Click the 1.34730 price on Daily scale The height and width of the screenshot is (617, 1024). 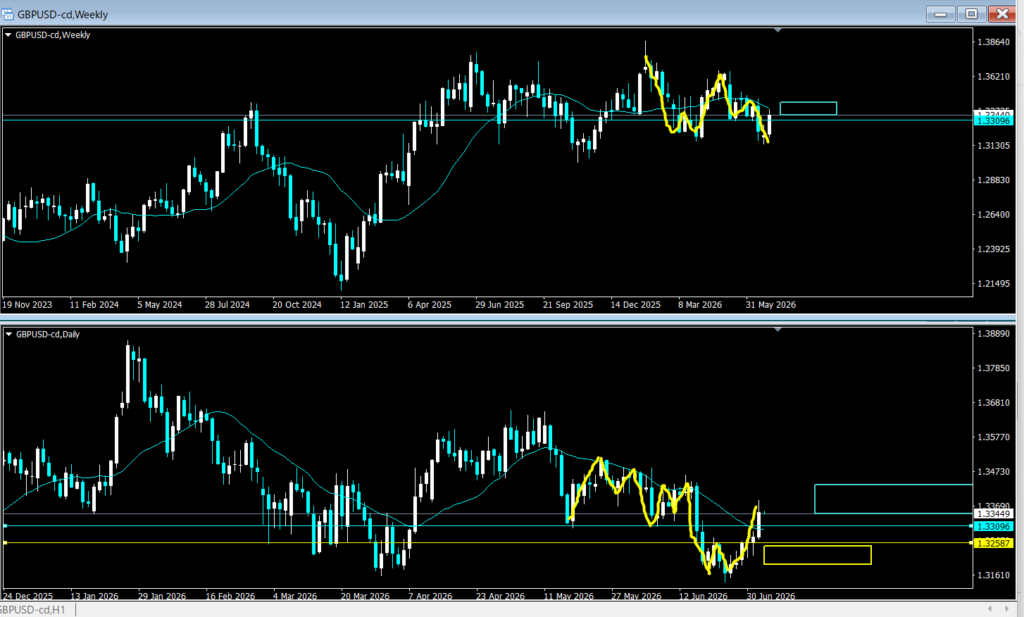(x=993, y=471)
